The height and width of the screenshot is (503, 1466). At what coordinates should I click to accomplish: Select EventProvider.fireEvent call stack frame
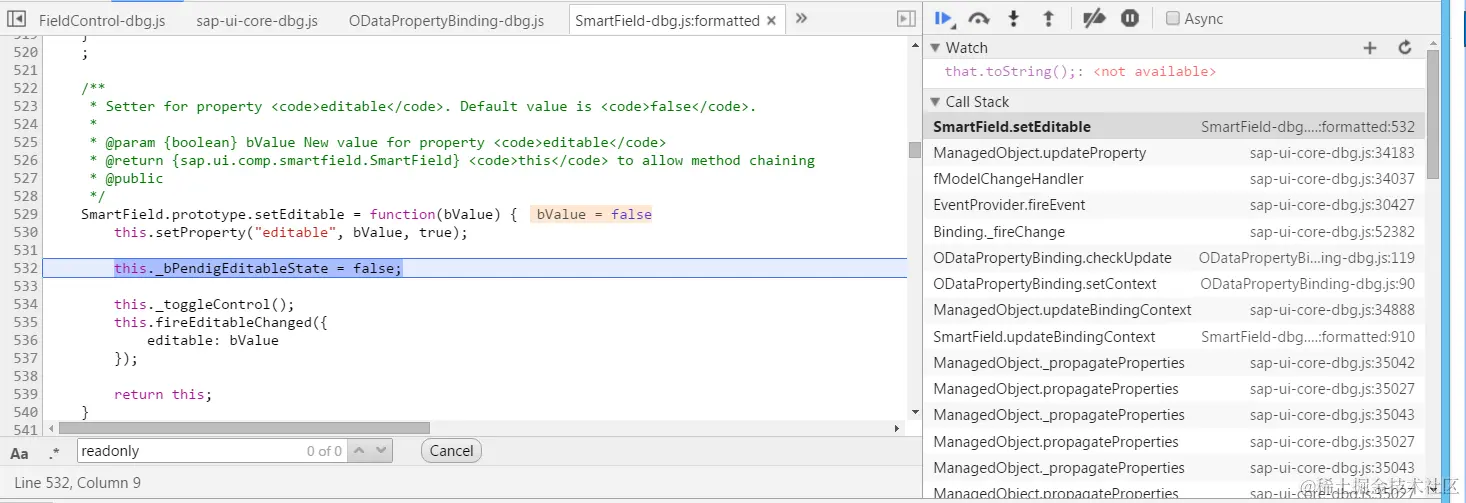click(x=1174, y=205)
